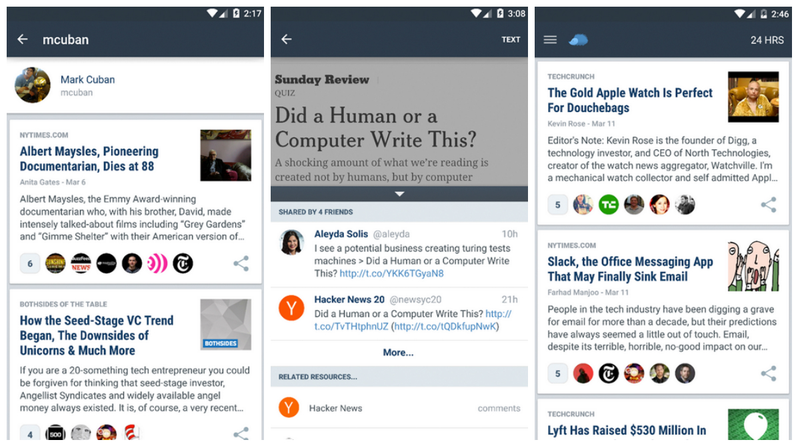Screen dimensions: 800x448
Task: Share the Gold Apple Watch article
Action: coord(769,205)
